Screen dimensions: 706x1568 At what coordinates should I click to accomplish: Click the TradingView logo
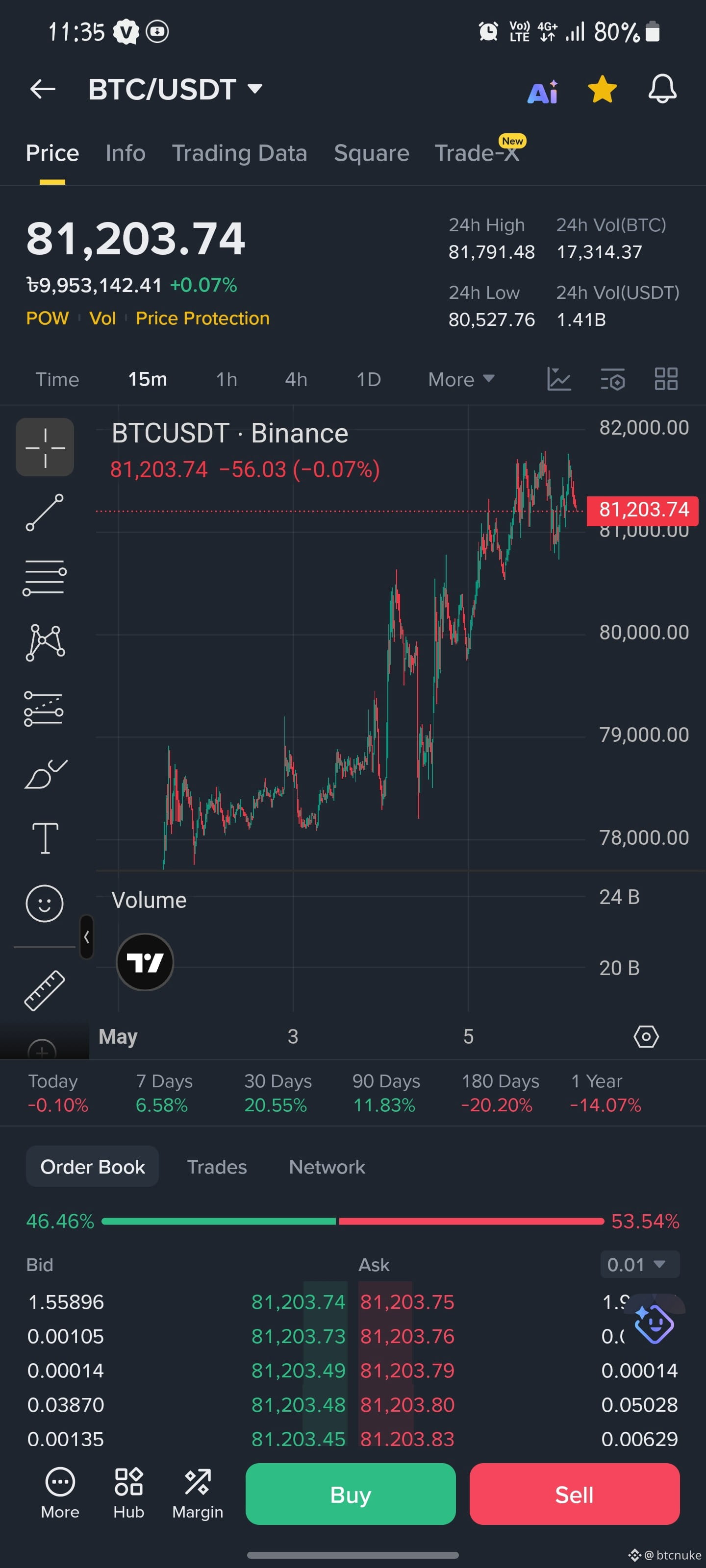tap(145, 962)
